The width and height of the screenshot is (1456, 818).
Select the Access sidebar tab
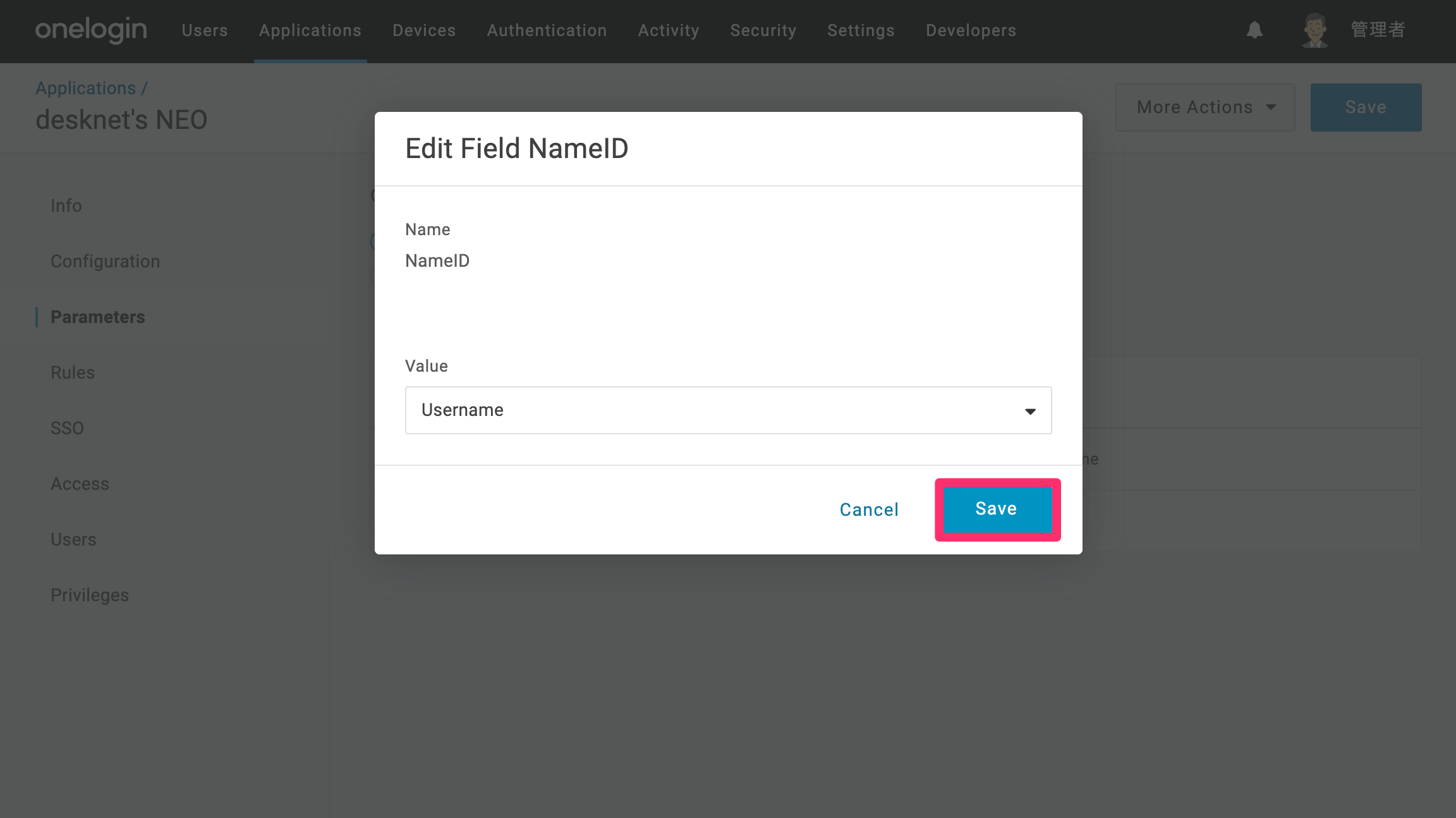point(80,484)
